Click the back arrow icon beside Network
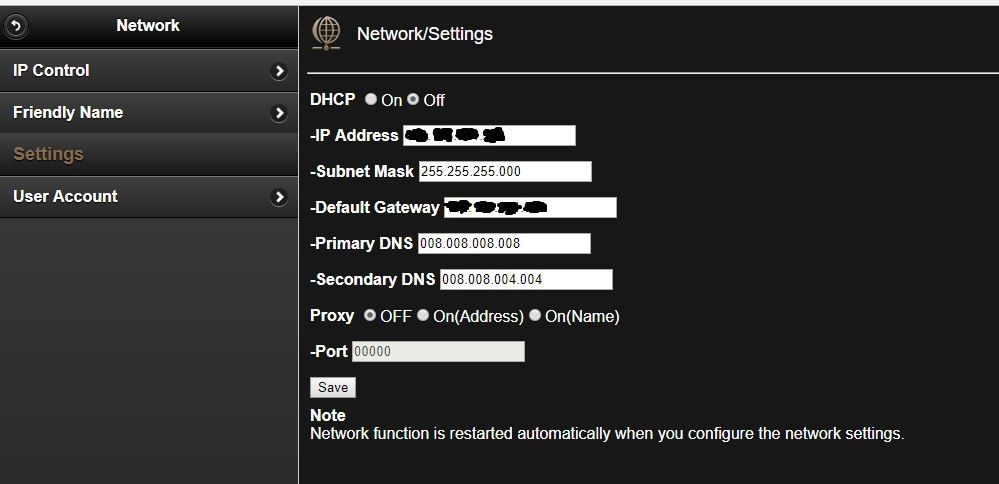The width and height of the screenshot is (999, 484). tap(17, 26)
